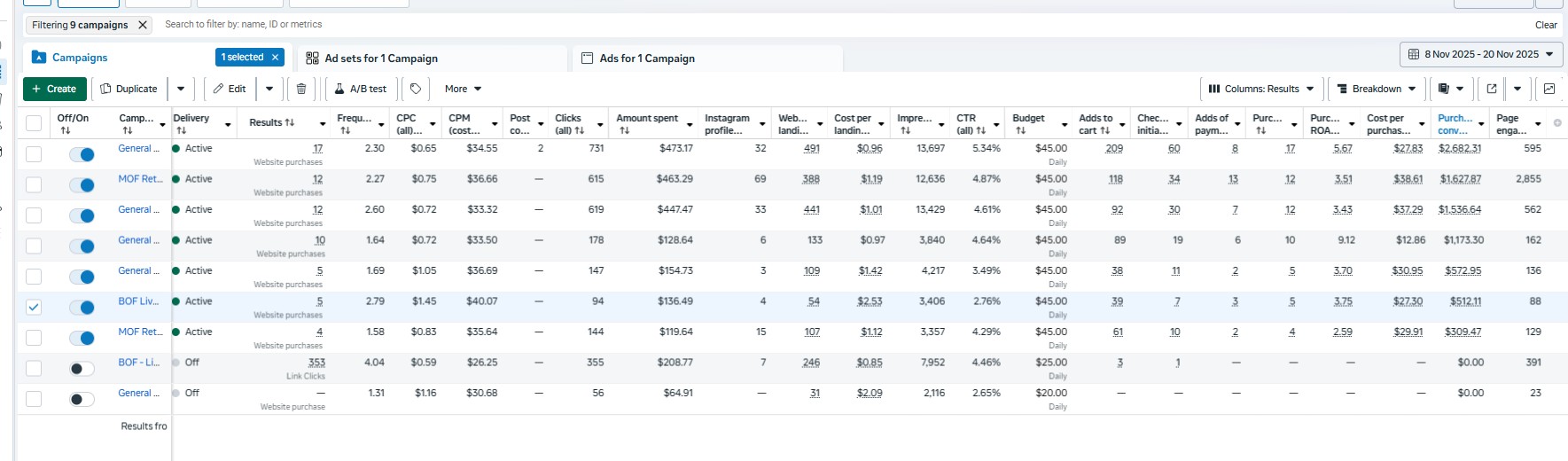Switch to Ads for 1 Campaign tab
Screen dimensions: 1568x461
(x=647, y=59)
